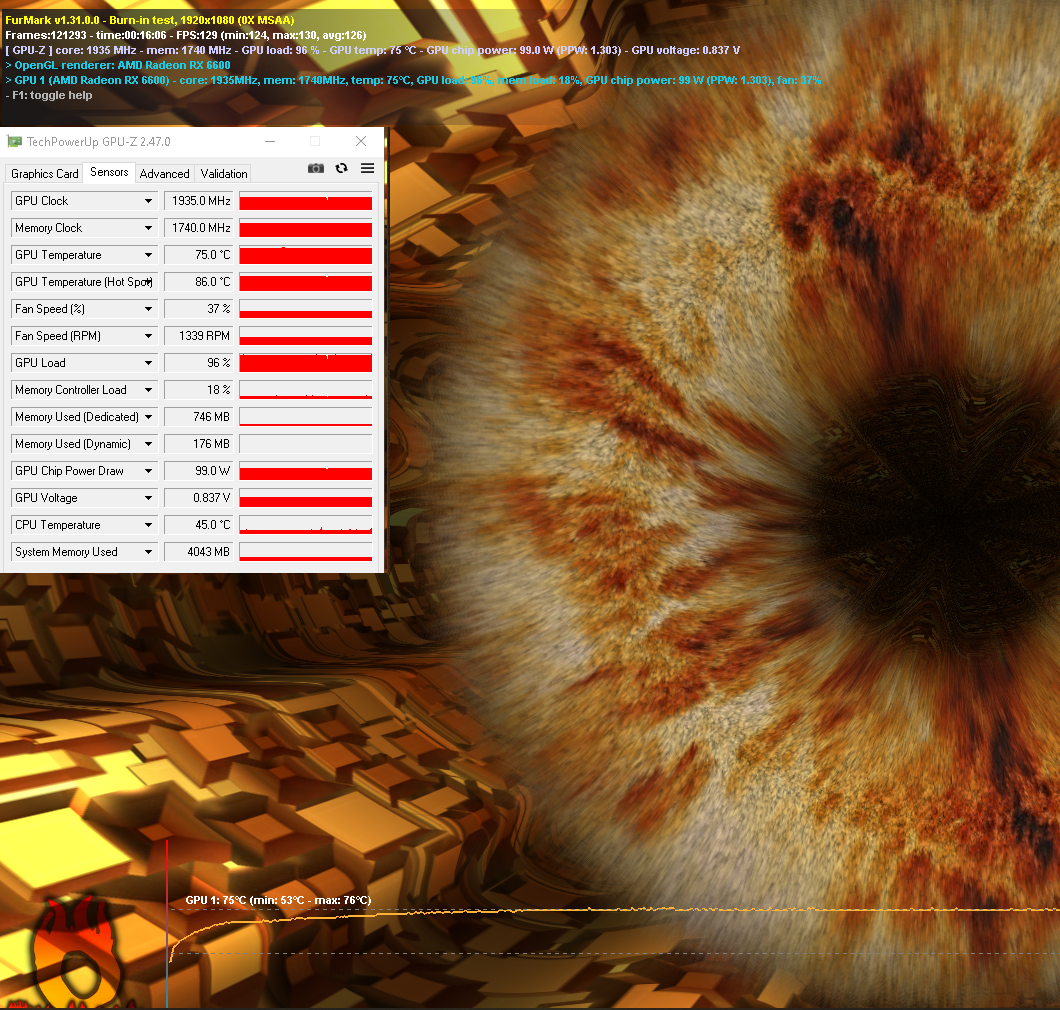This screenshot has width=1060, height=1010.
Task: Click the OpenGL renderer line in FurMark overlay
Action: point(118,65)
